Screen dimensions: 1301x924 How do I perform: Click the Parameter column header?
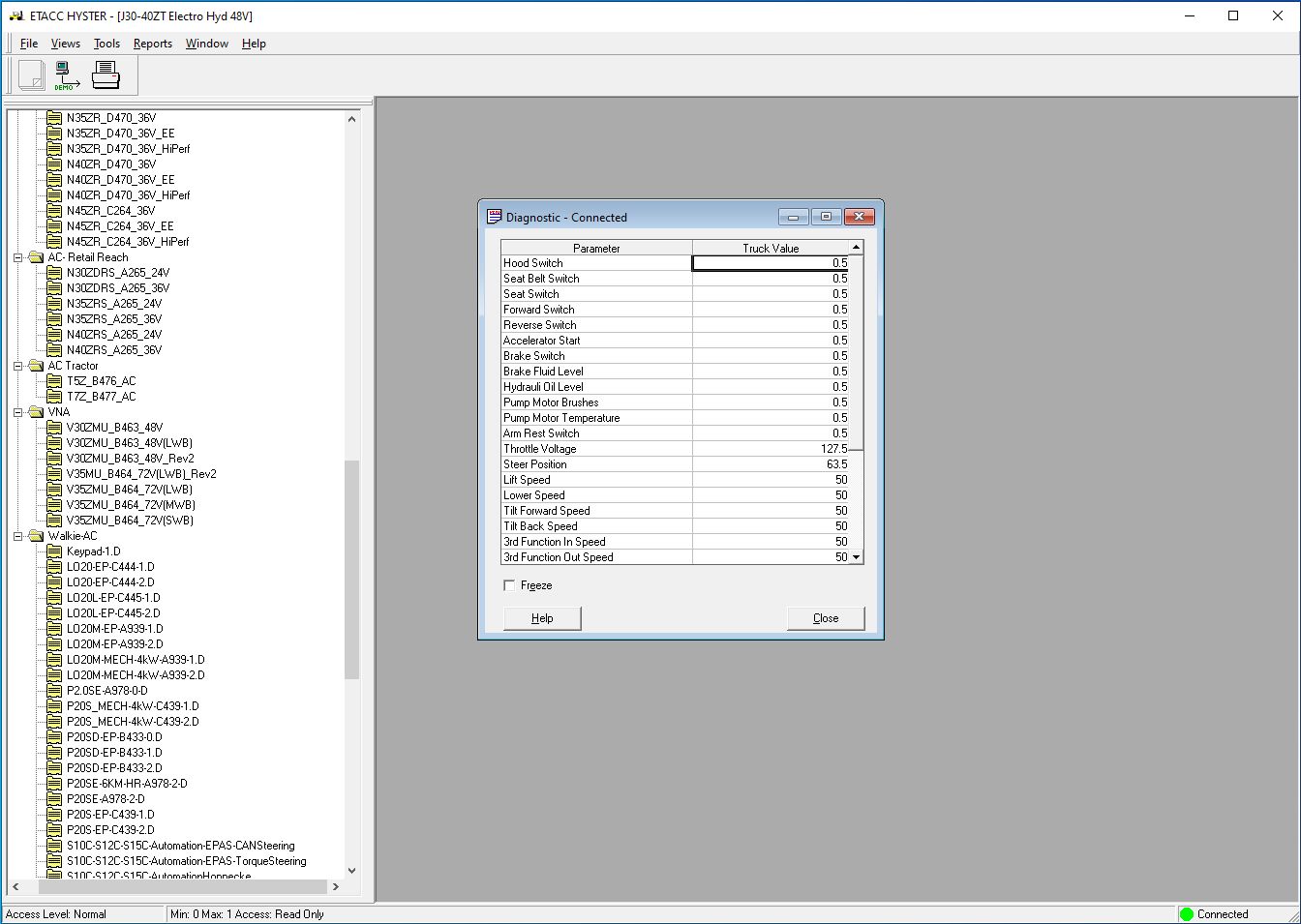tap(596, 248)
